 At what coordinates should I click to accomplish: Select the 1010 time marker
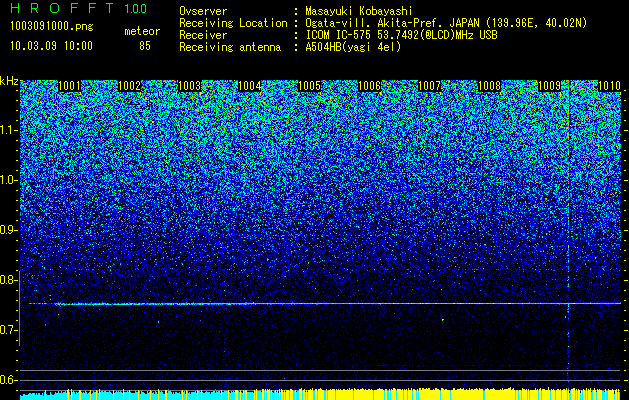(610, 86)
